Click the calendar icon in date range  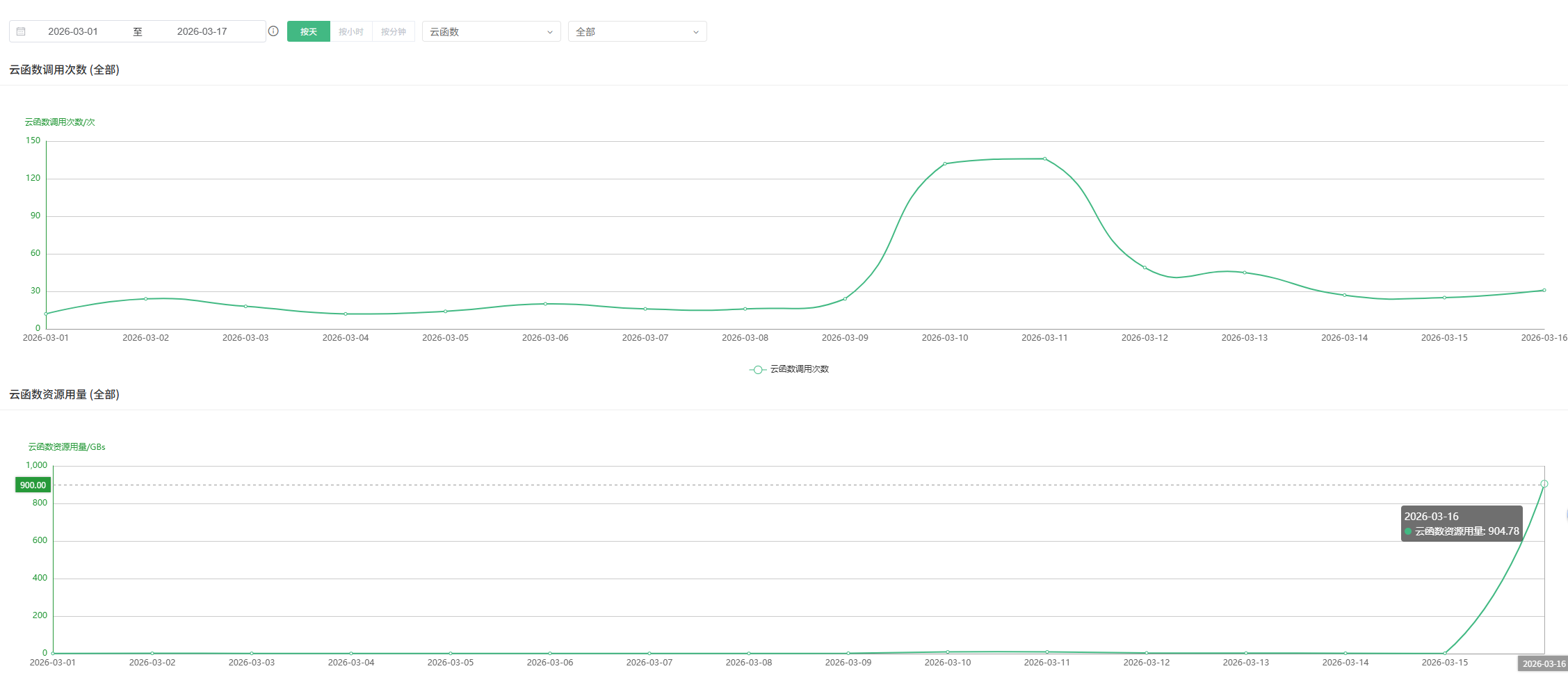(x=21, y=32)
